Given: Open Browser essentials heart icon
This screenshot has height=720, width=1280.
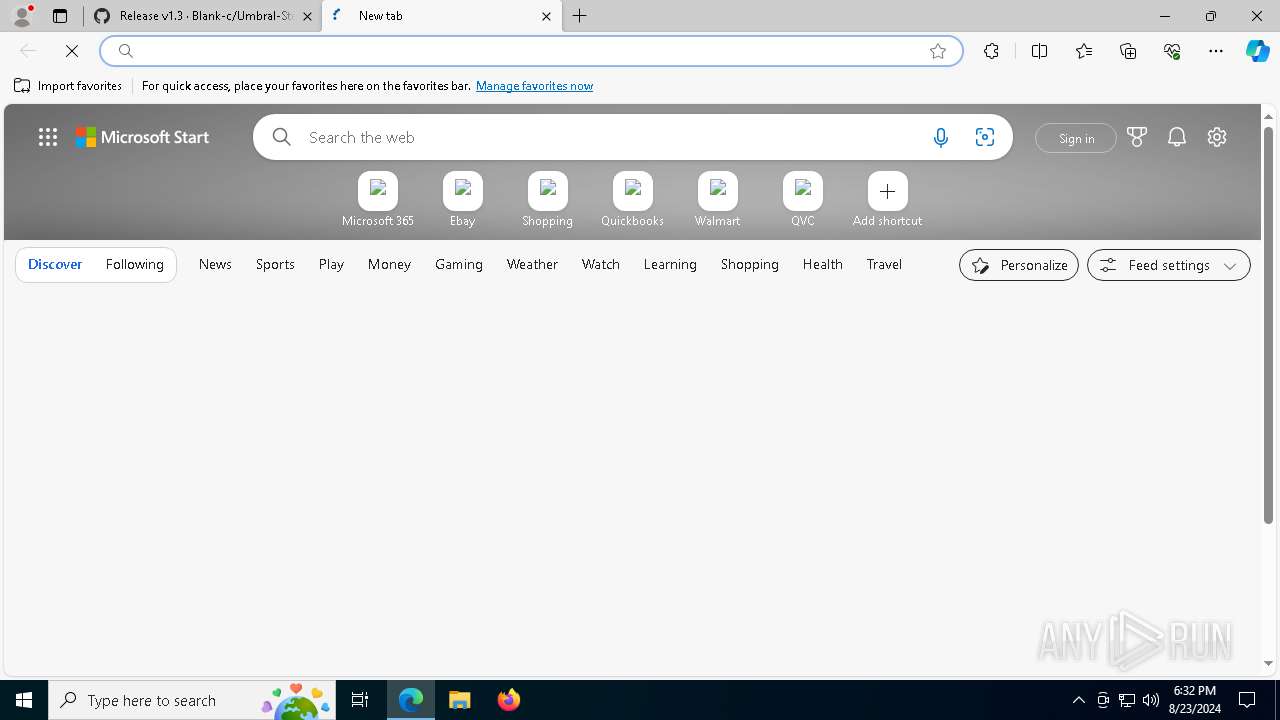Looking at the screenshot, I should pyautogui.click(x=1172, y=51).
